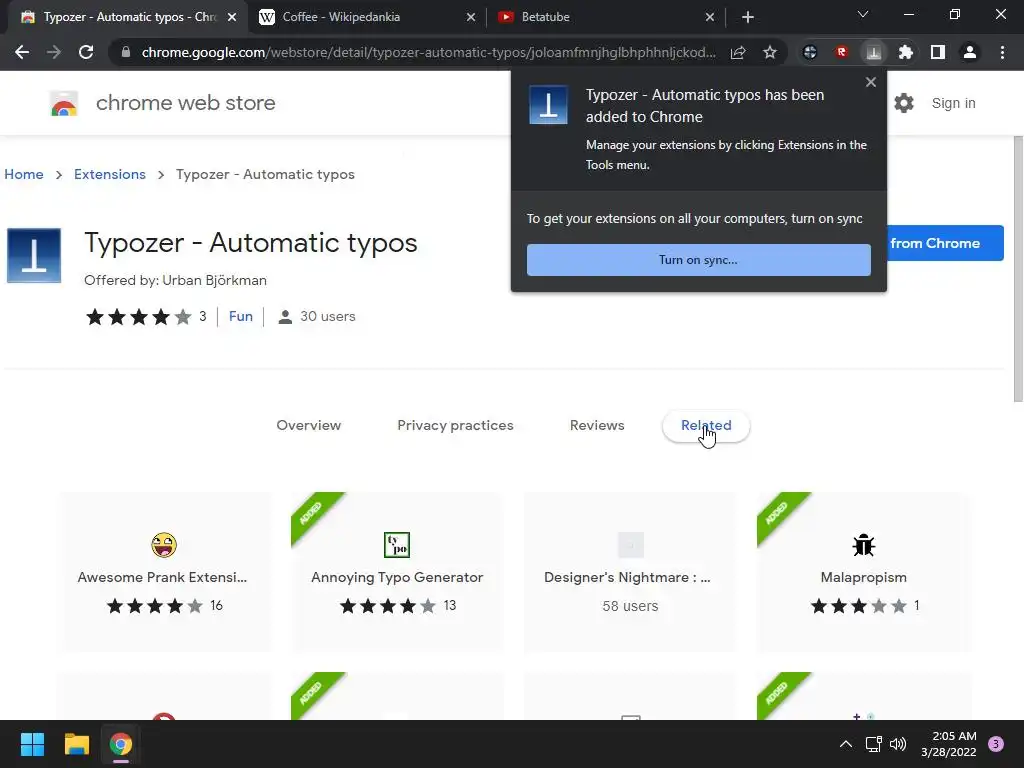Viewport: 1024px width, 768px height.
Task: Open the Extensions puzzle menu
Action: click(906, 52)
